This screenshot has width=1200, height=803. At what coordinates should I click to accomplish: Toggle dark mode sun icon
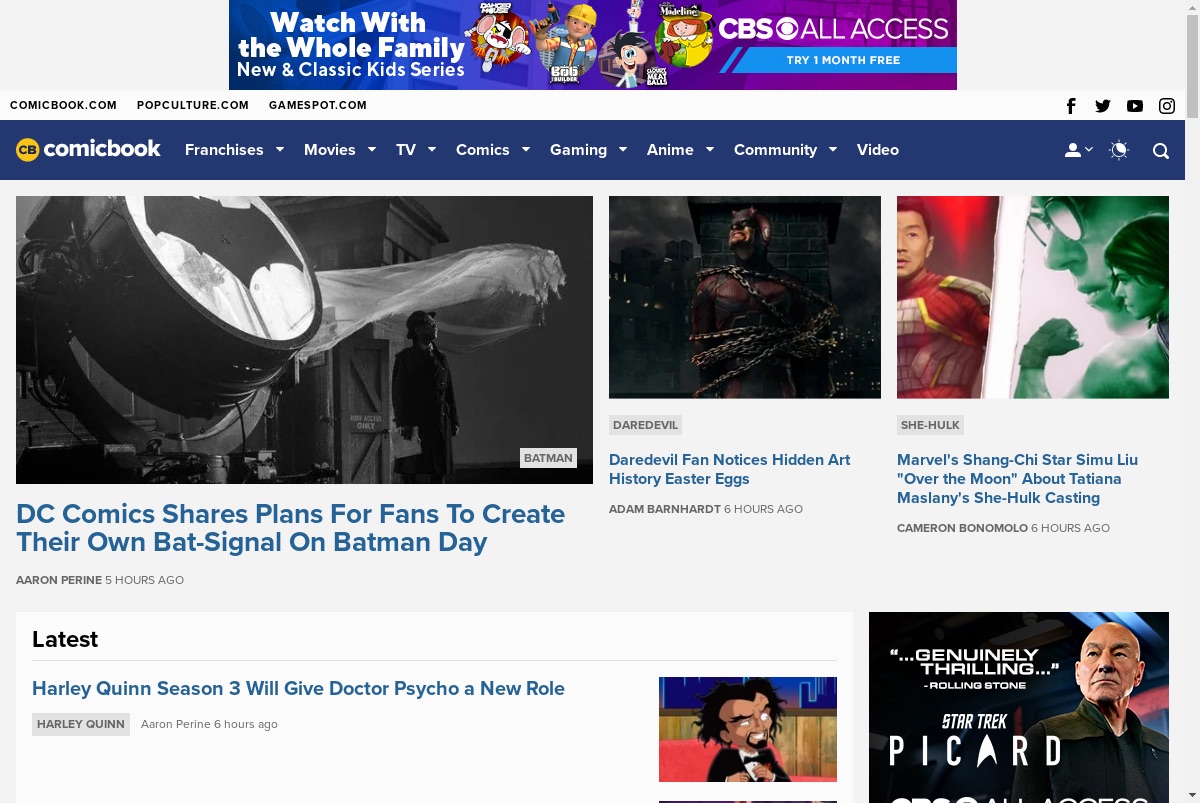click(x=1119, y=150)
